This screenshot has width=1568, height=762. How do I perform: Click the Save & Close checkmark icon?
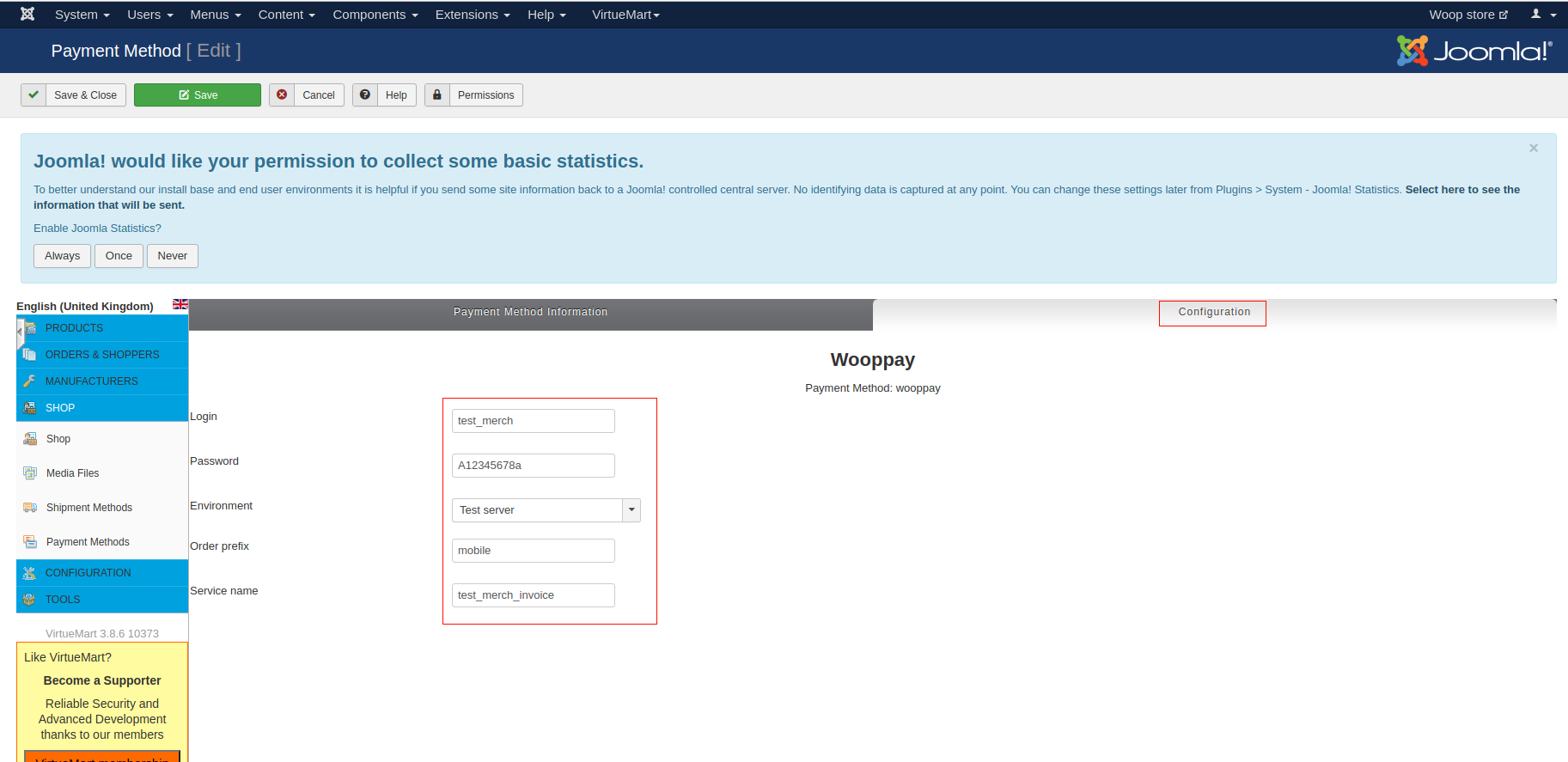pos(34,94)
